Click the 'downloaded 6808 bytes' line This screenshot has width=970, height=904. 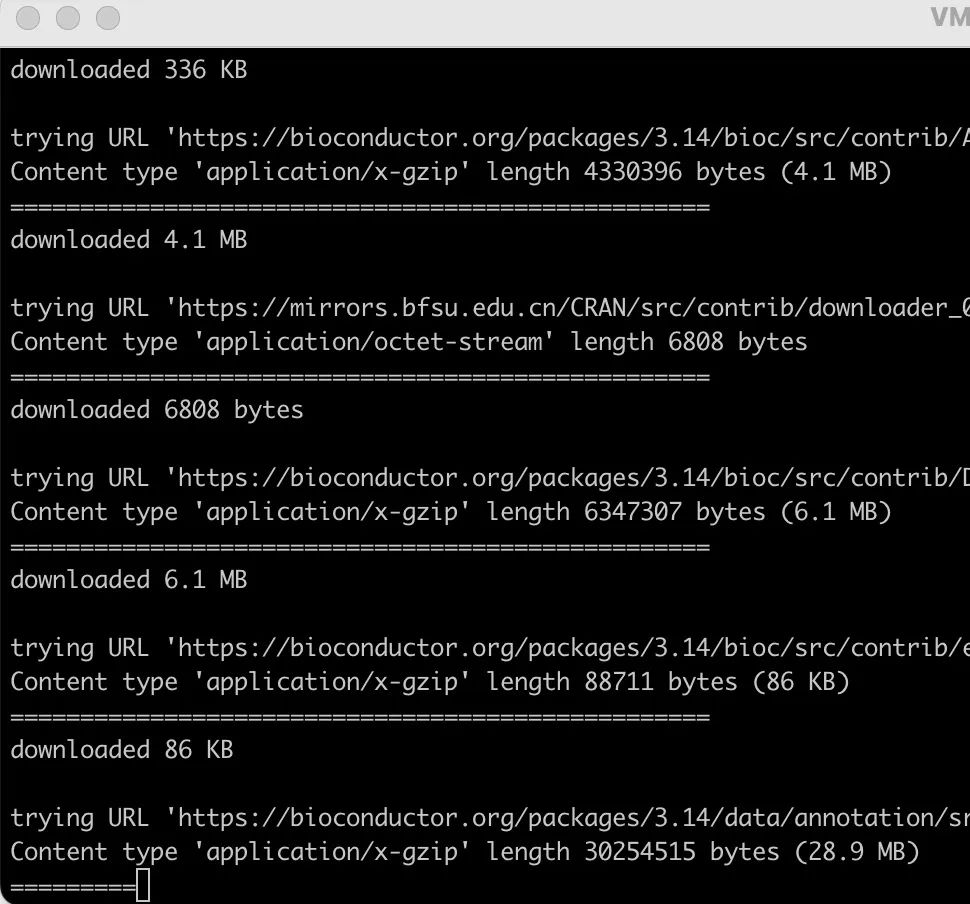pos(157,410)
